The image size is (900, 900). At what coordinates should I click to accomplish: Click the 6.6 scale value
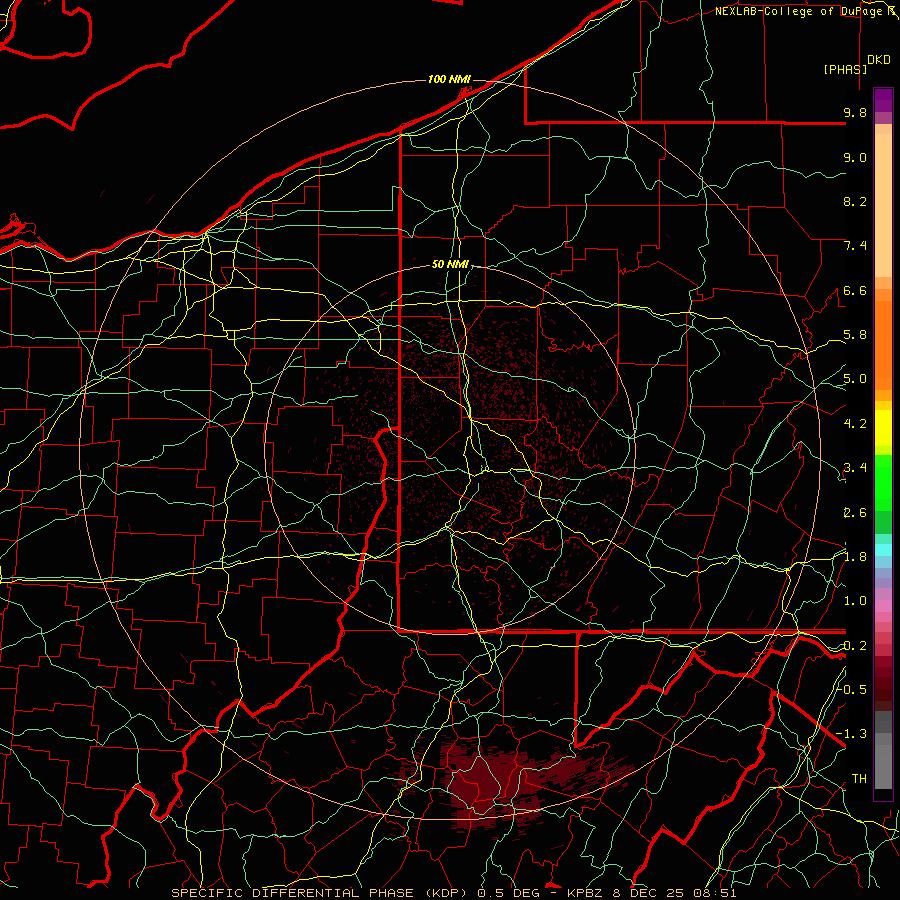[855, 291]
